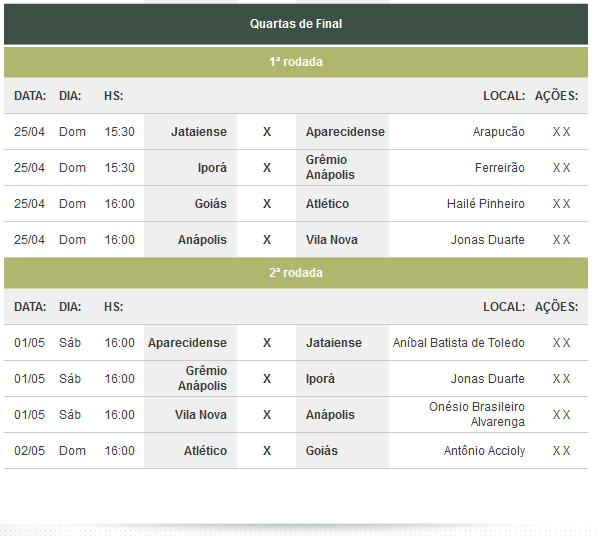The height and width of the screenshot is (536, 599).
Task: Click X X actions for the Ferreirão match
Action: (561, 168)
